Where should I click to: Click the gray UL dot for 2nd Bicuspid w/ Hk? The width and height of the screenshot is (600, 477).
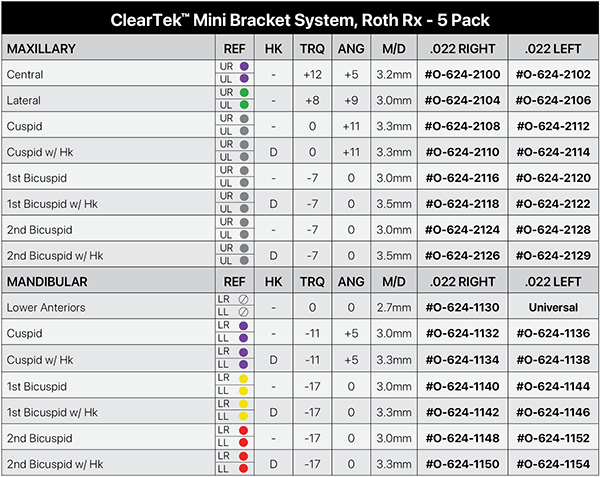tap(244, 260)
